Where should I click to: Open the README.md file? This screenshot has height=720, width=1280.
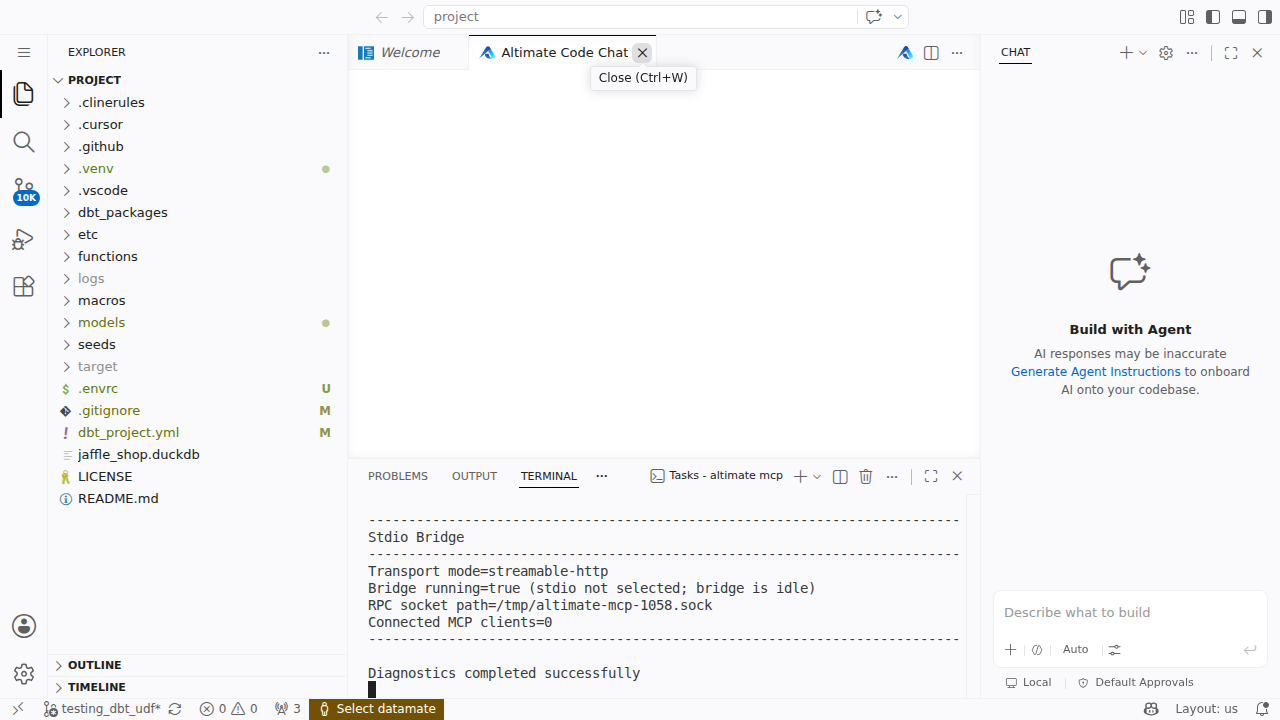coord(198,498)
